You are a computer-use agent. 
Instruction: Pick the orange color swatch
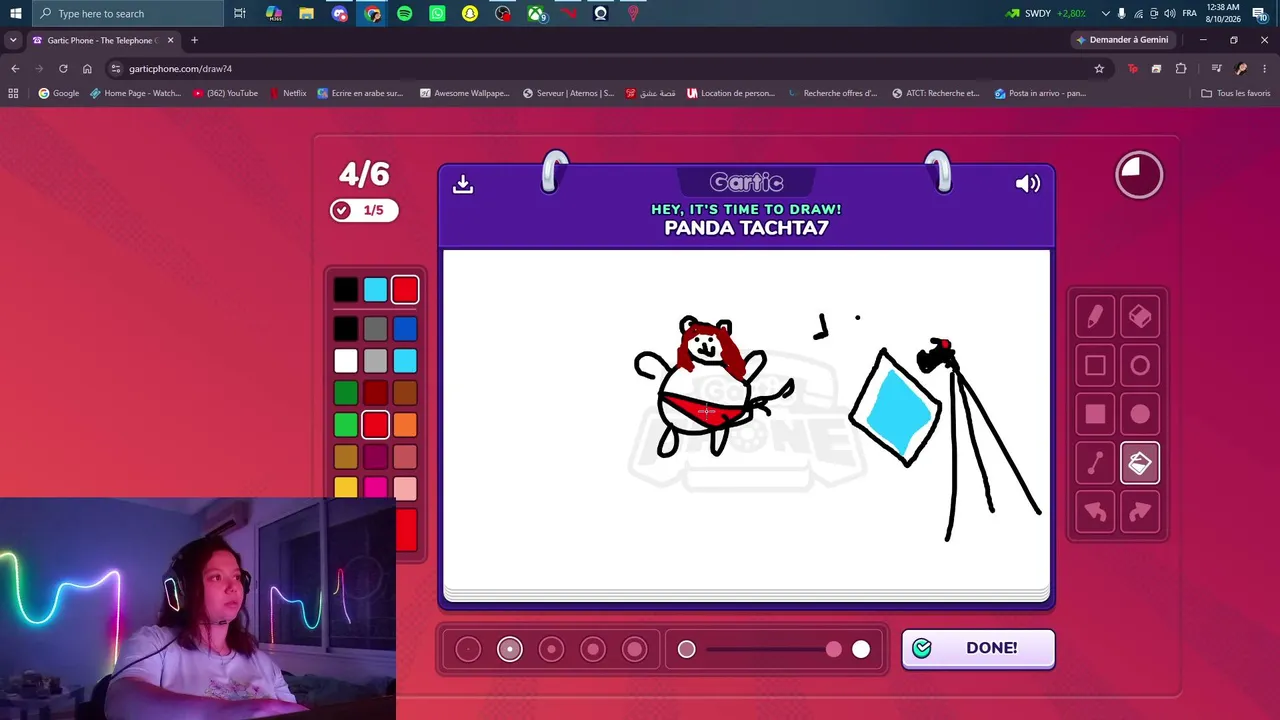[x=405, y=425]
